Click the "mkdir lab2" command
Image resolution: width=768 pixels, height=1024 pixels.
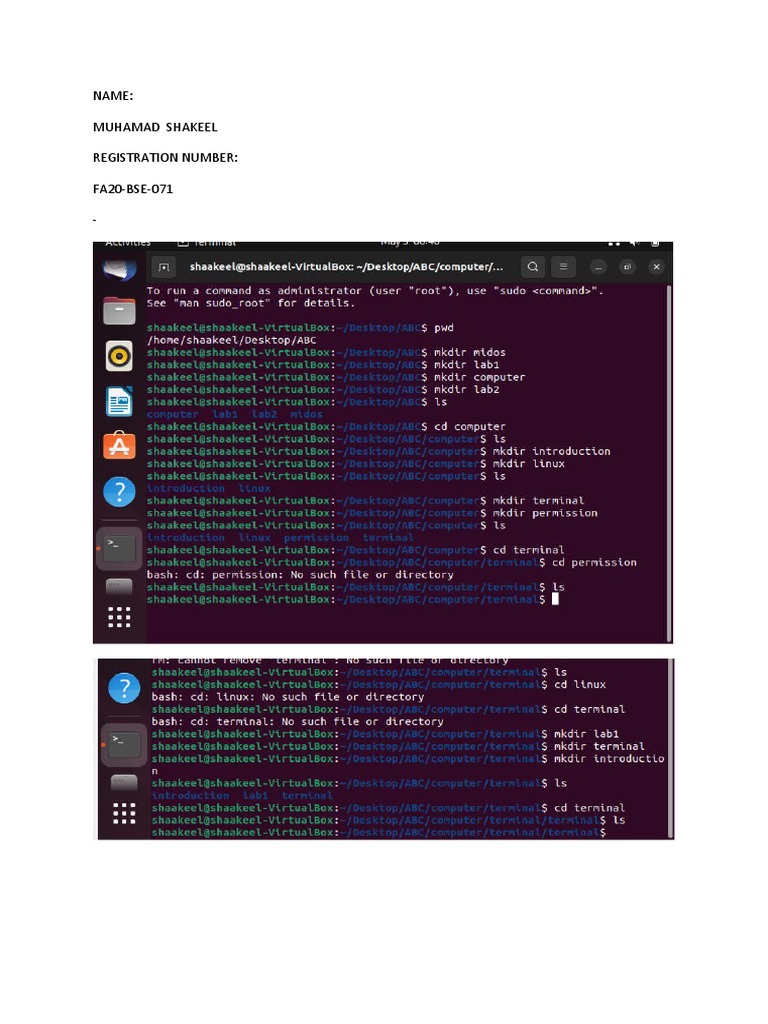(467, 390)
